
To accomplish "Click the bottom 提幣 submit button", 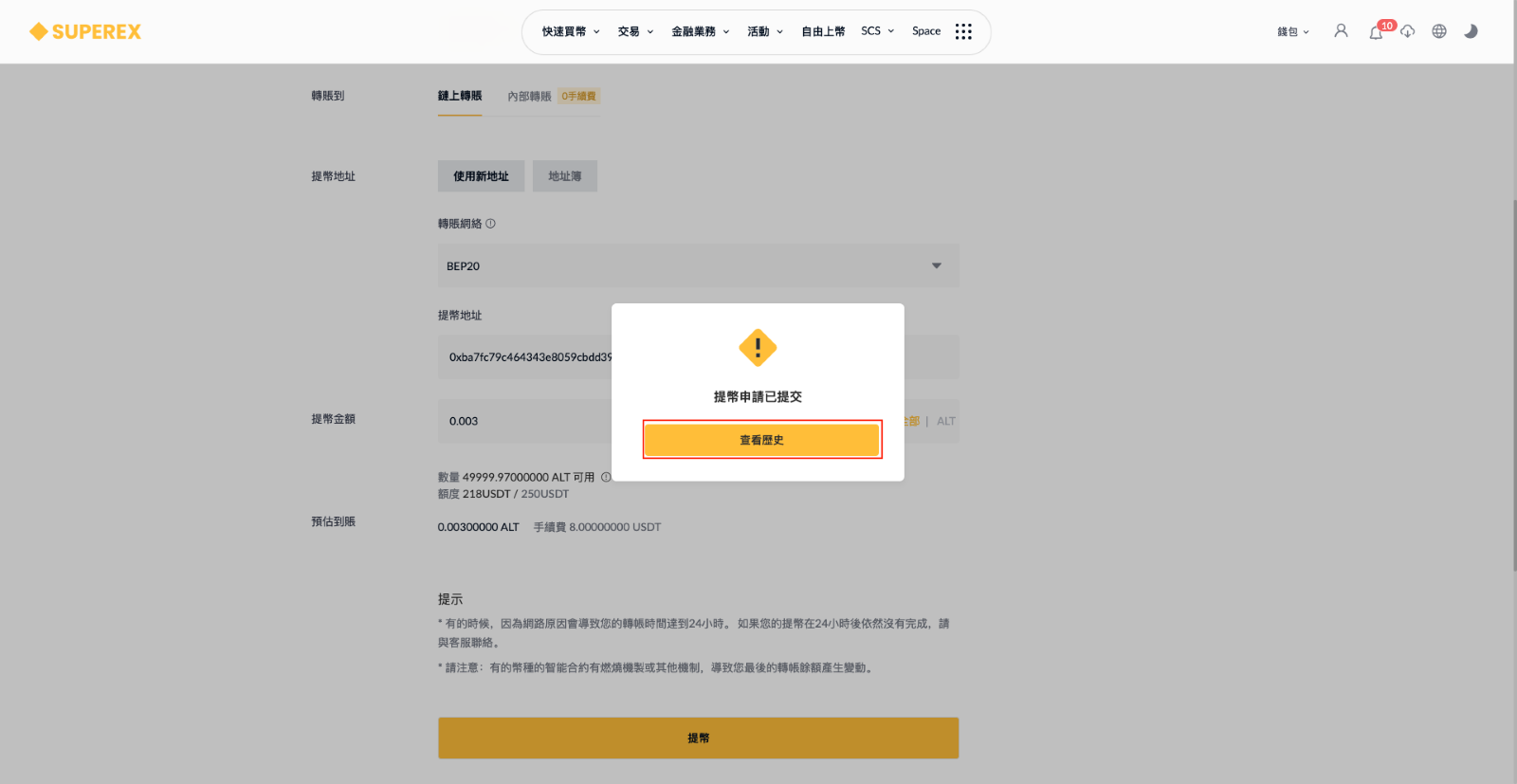I will tap(698, 738).
